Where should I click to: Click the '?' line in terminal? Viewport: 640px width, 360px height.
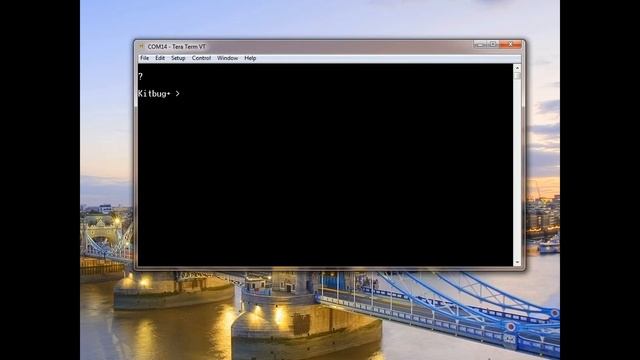coord(140,76)
